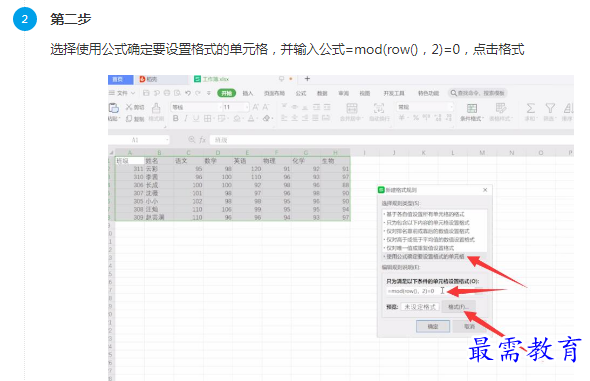This screenshot has height=381, width=590.
Task: Switch to the Special Features (特色功能) tab
Action: point(428,93)
